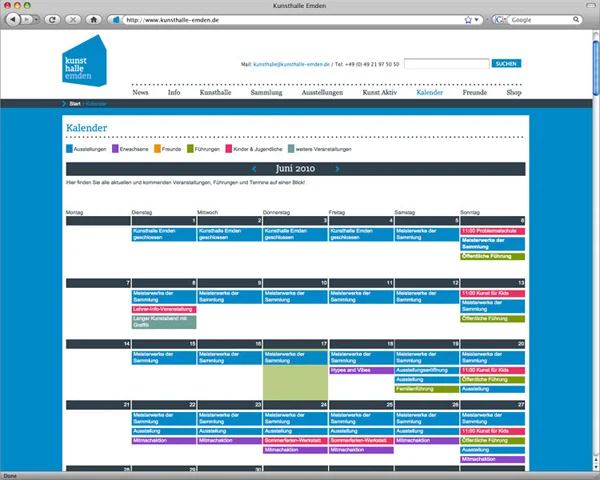Go back using the browser back arrow
The width and height of the screenshot is (600, 480).
point(12,19)
